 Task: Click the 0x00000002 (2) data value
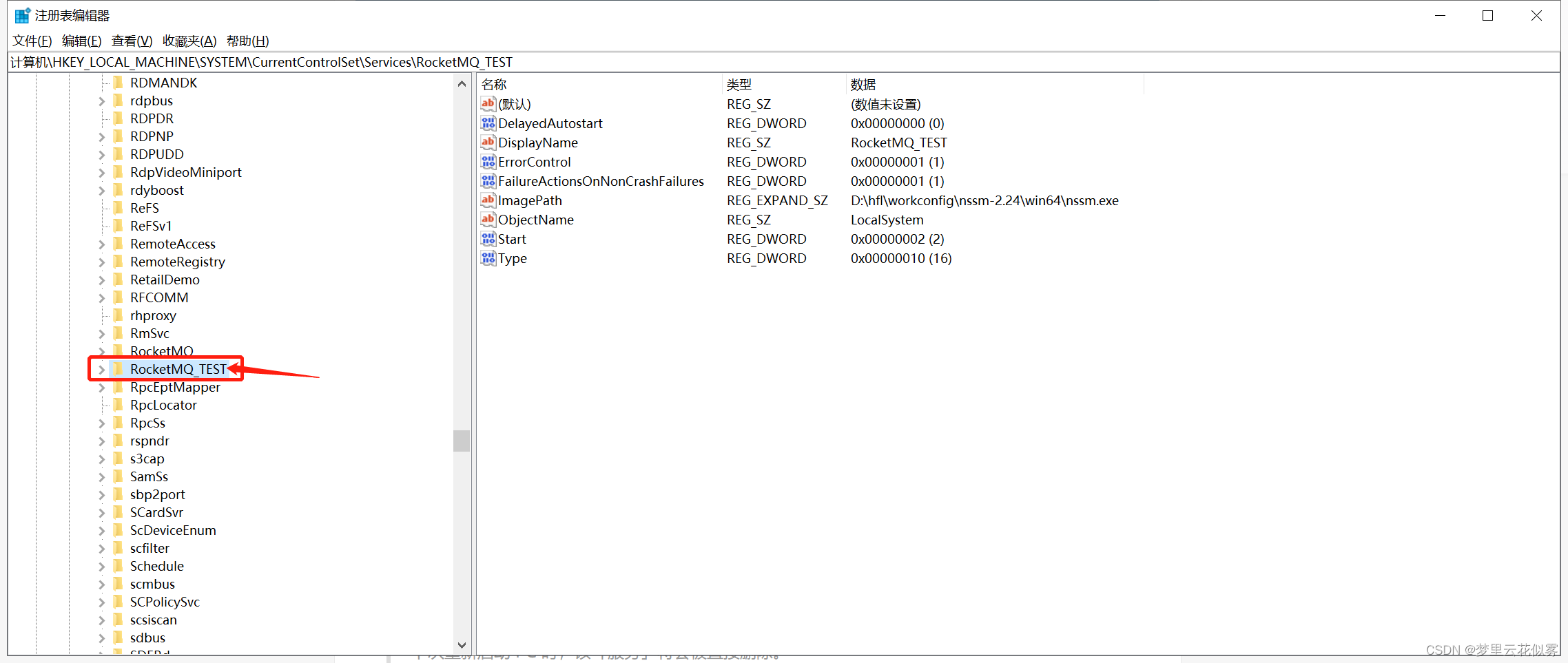pos(897,239)
